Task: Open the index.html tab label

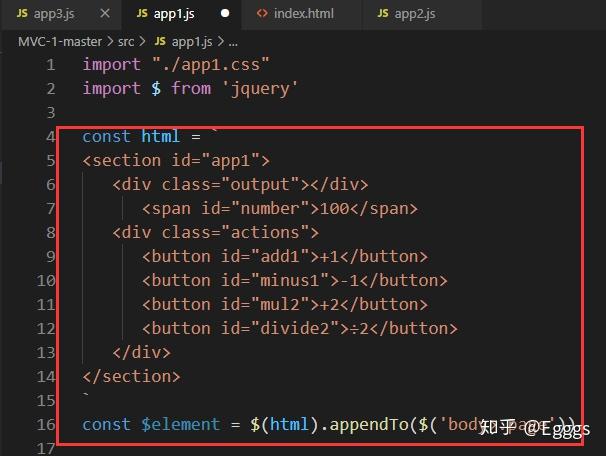Action: pyautogui.click(x=303, y=14)
